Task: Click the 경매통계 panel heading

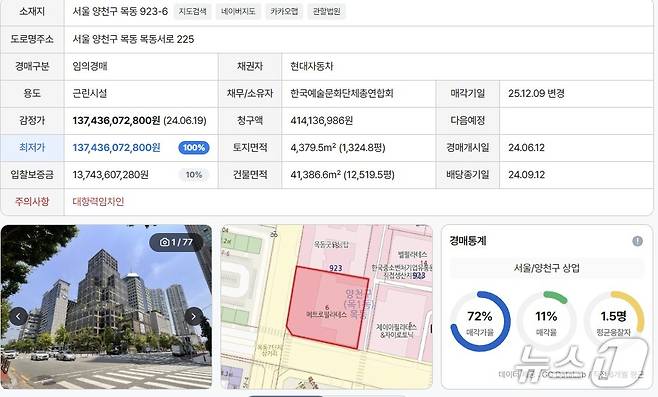Action: (x=468, y=241)
